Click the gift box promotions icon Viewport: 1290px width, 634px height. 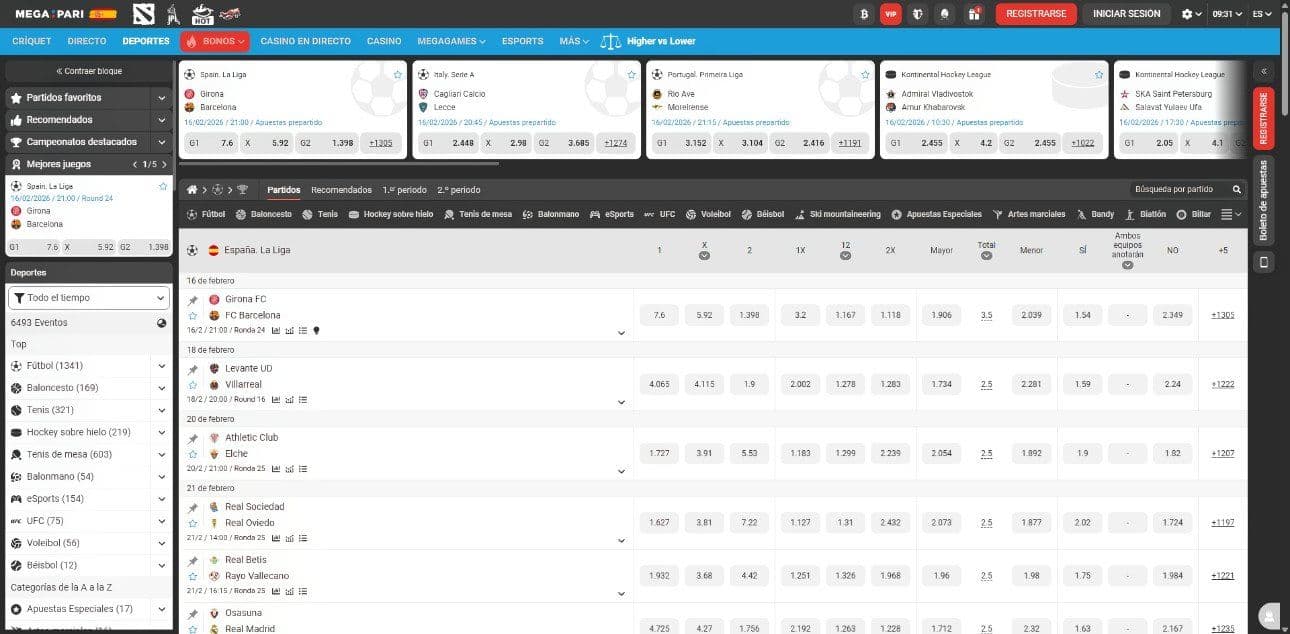(x=973, y=14)
